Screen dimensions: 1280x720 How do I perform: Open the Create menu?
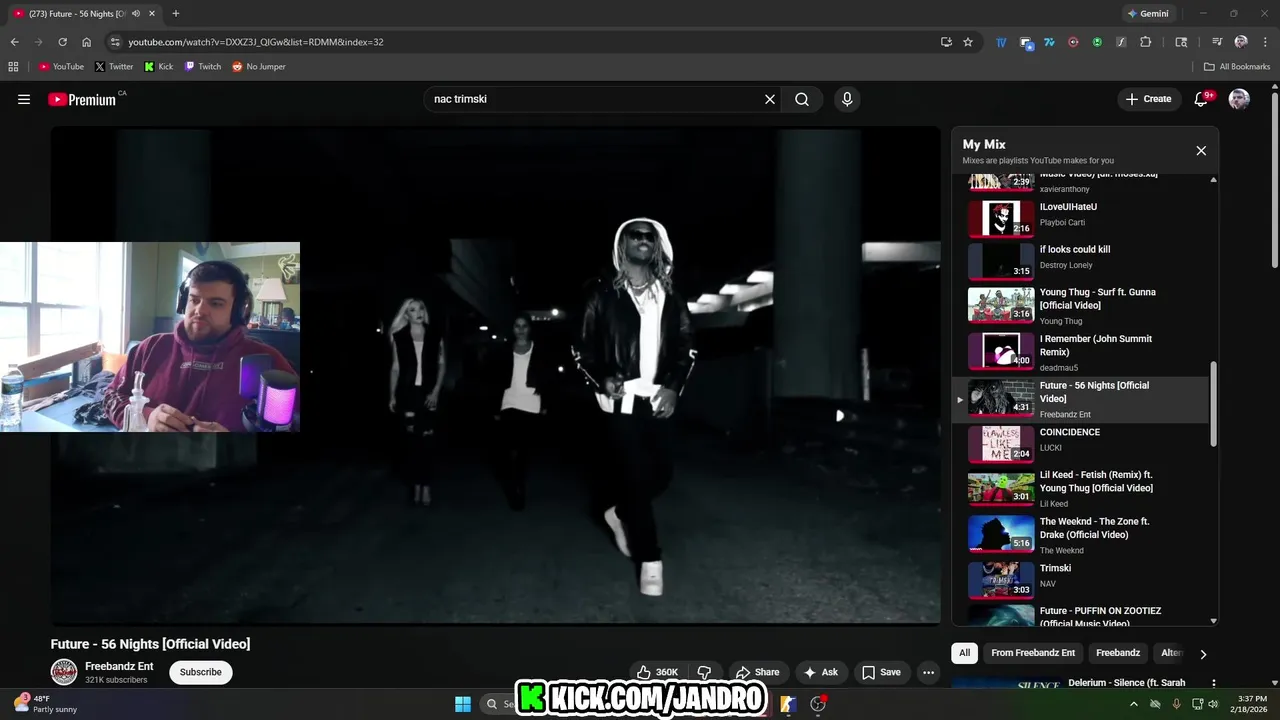pos(1148,99)
